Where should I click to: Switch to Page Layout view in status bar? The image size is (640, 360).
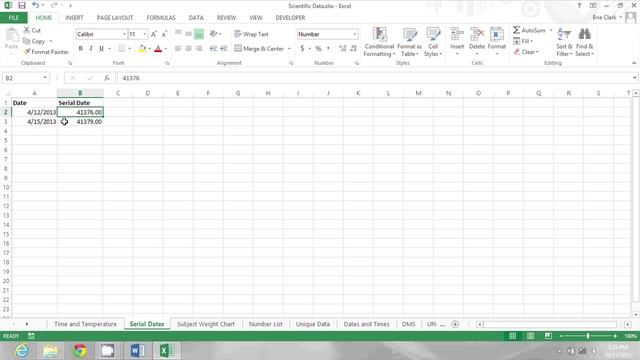pos(530,336)
